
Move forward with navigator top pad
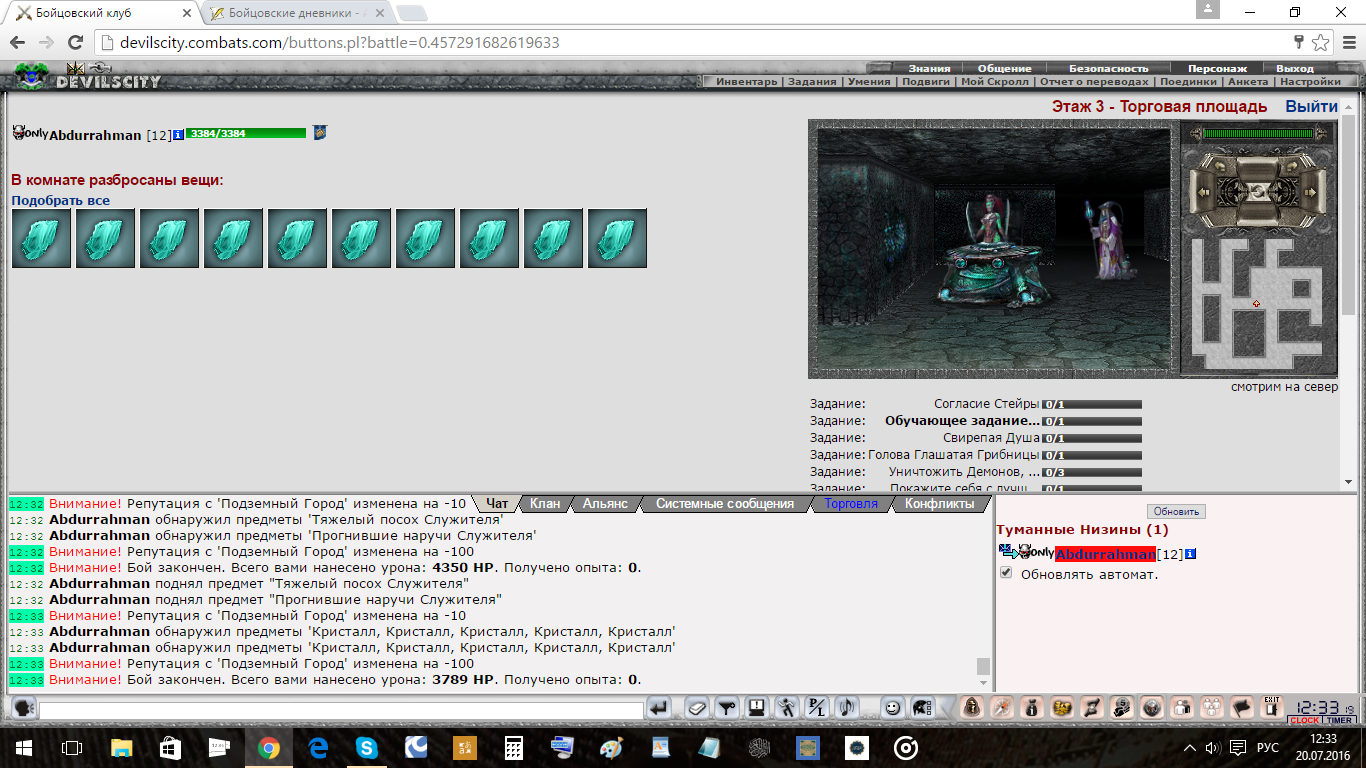[x=1258, y=169]
